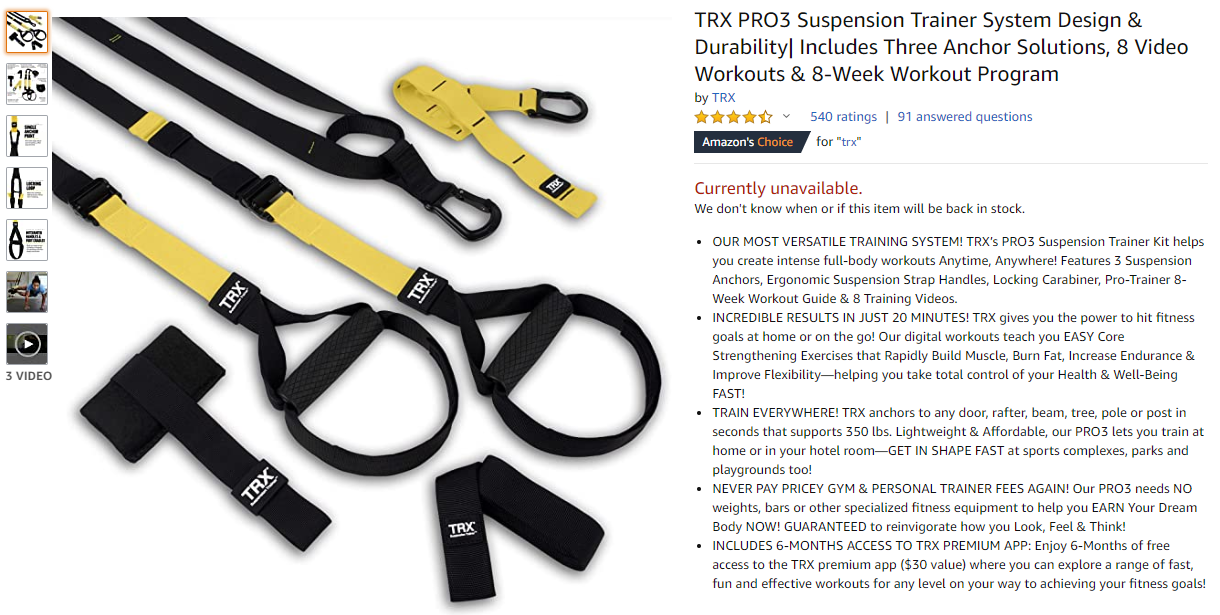The width and height of the screenshot is (1220, 615).
Task: View the Single Anchor Point thumbnail
Action: tap(27, 136)
